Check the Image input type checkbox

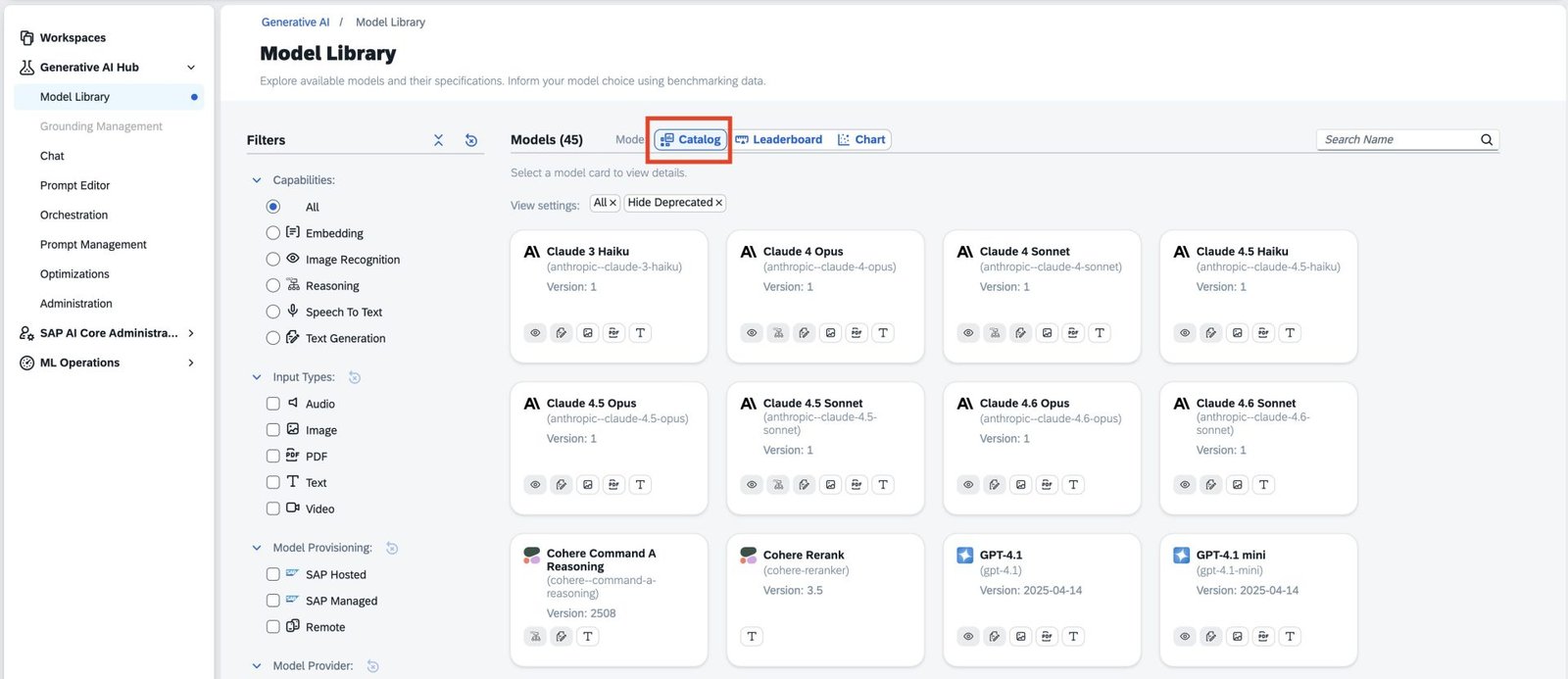(273, 430)
